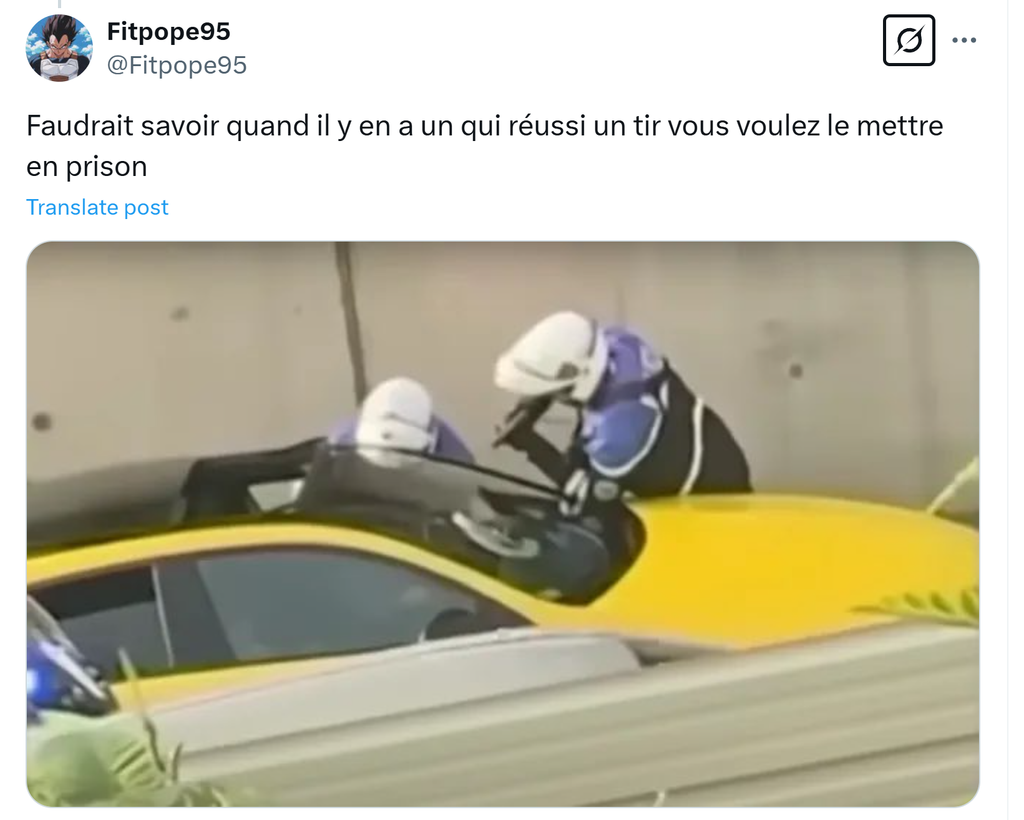The width and height of the screenshot is (1024, 820).
Task: Click the Fitpope95 profile avatar
Action: (x=59, y=48)
